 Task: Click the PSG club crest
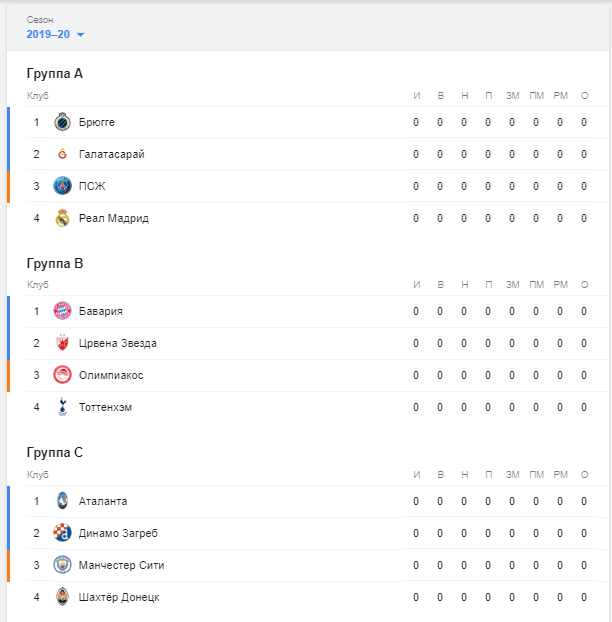(62, 186)
